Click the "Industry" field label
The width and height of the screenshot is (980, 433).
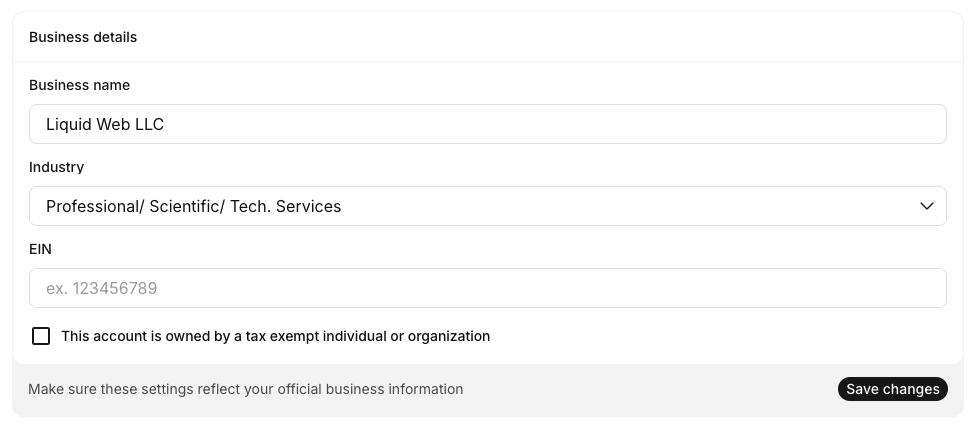tap(56, 167)
